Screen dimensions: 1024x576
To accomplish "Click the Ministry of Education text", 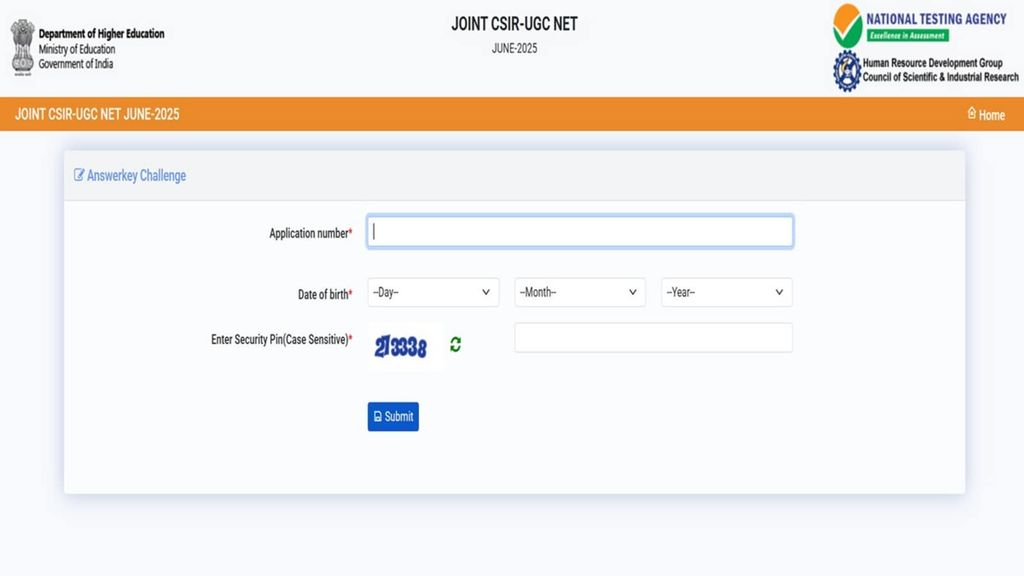I will pyautogui.click(x=76, y=49).
